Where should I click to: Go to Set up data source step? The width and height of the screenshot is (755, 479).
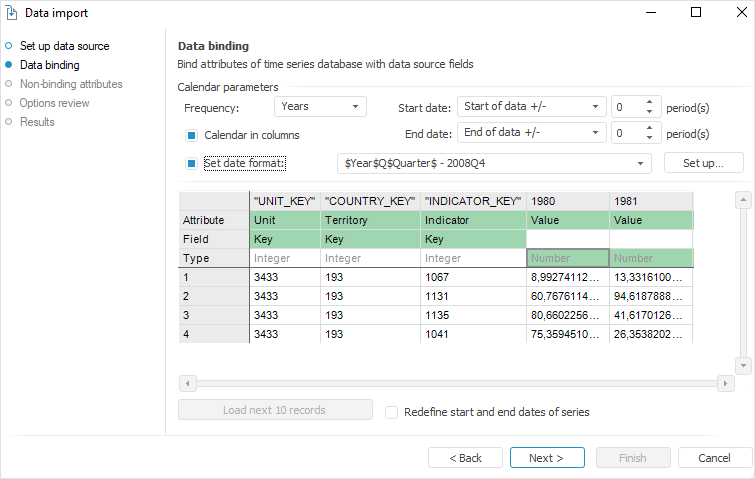(x=64, y=46)
